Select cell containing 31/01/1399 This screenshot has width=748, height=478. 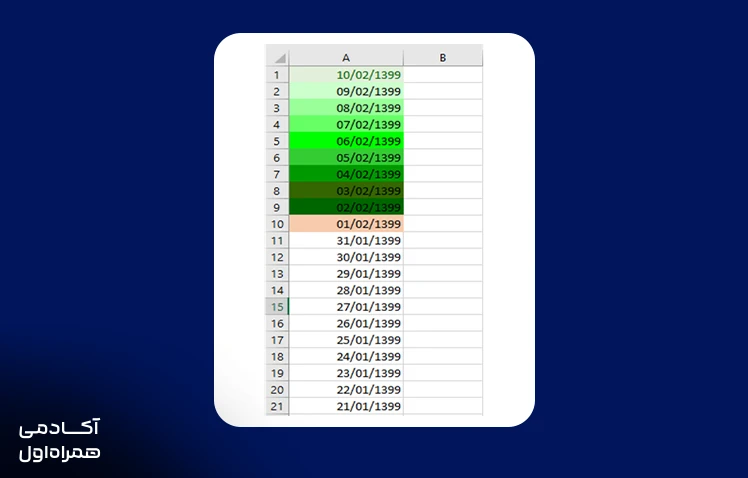(x=346, y=240)
